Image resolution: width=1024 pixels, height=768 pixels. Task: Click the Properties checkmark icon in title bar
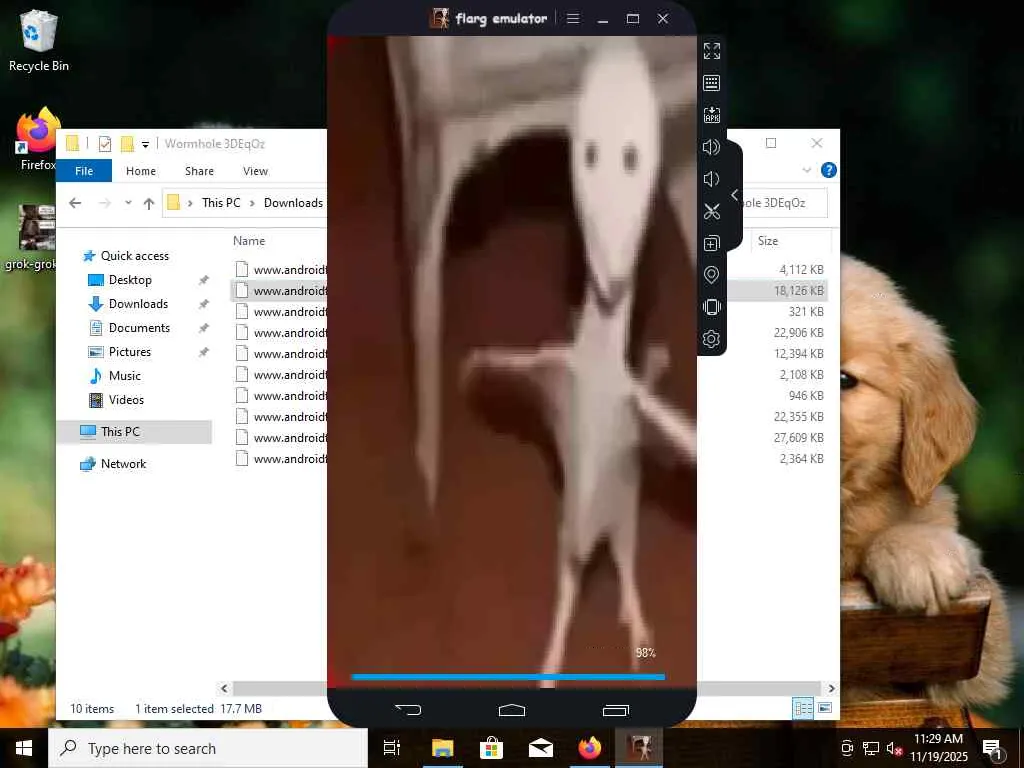[104, 144]
